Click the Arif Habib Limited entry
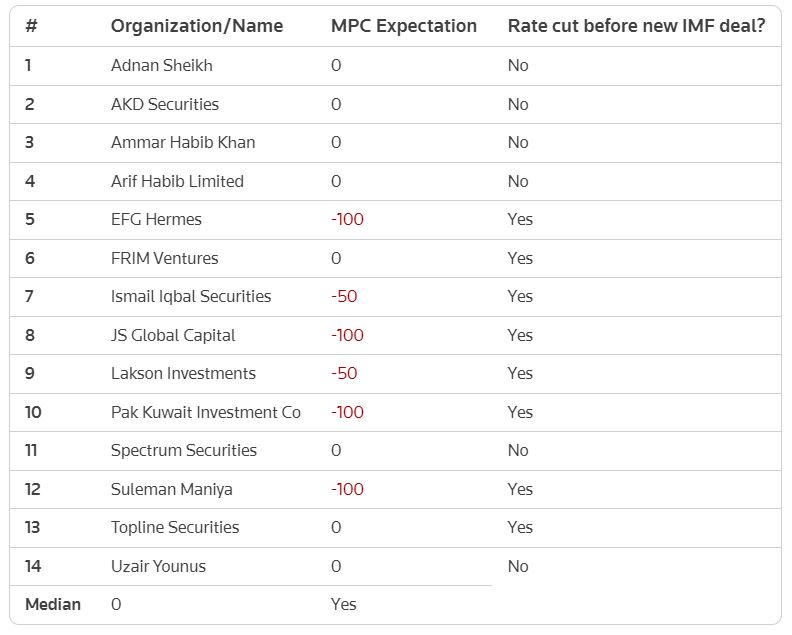Screen dimensions: 792x635 coord(177,181)
